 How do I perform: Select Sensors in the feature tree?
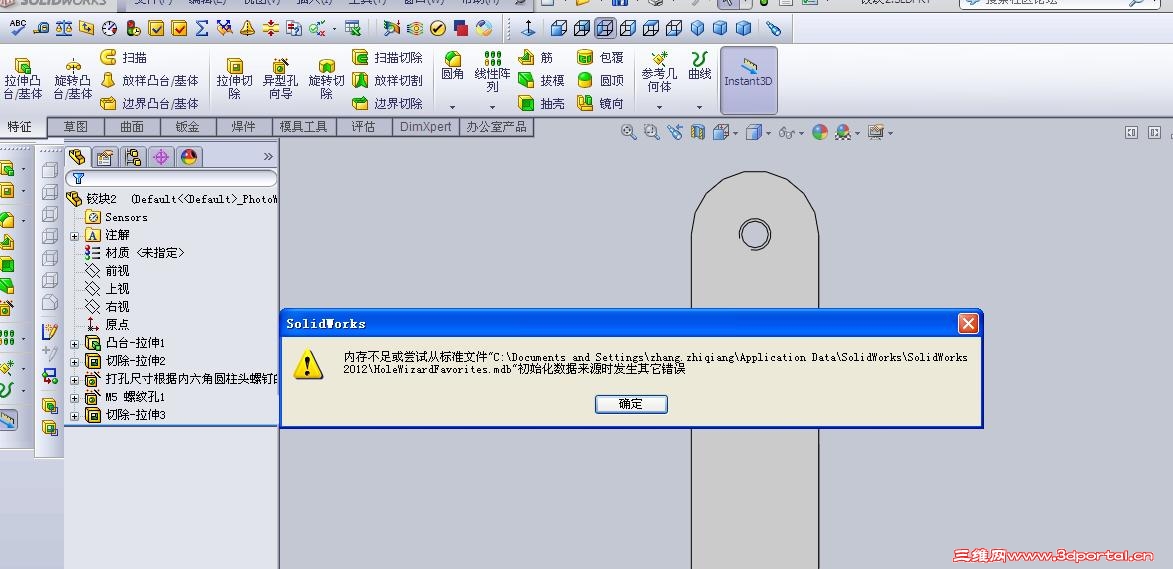pyautogui.click(x=117, y=217)
